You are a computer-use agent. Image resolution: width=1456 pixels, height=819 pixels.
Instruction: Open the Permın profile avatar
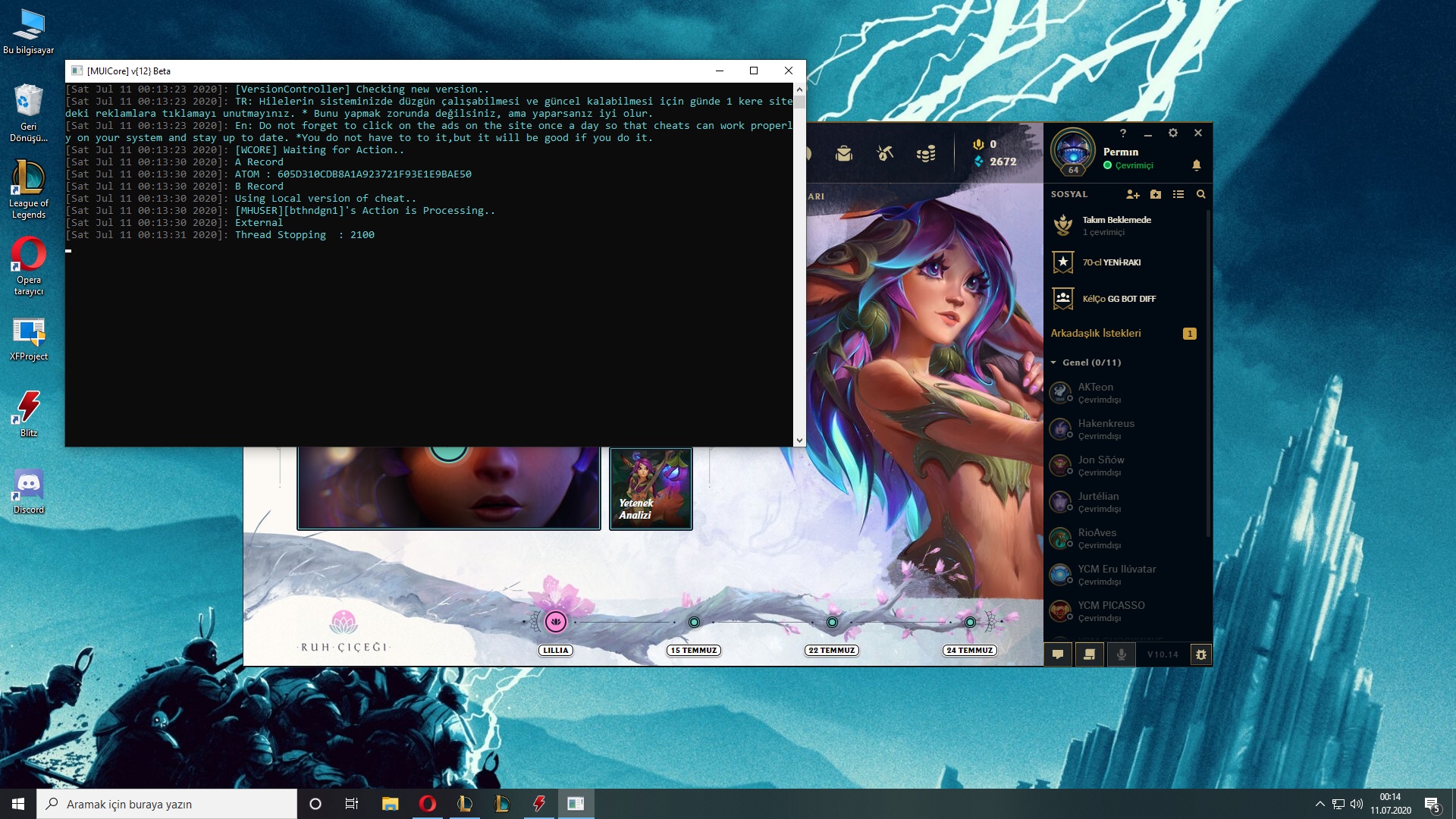click(x=1072, y=151)
